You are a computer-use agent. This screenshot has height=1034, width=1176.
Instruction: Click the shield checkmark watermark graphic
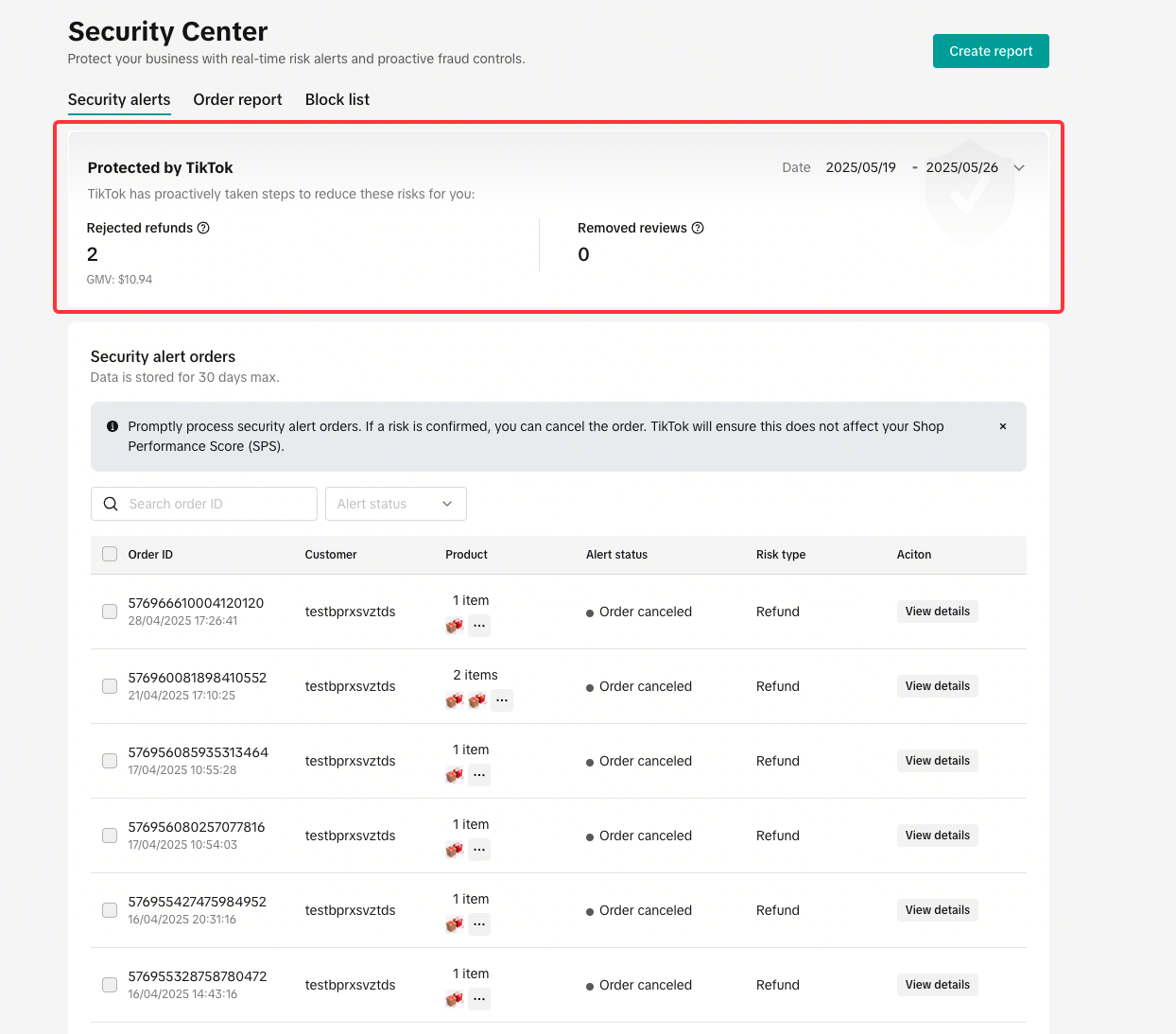pos(969,192)
